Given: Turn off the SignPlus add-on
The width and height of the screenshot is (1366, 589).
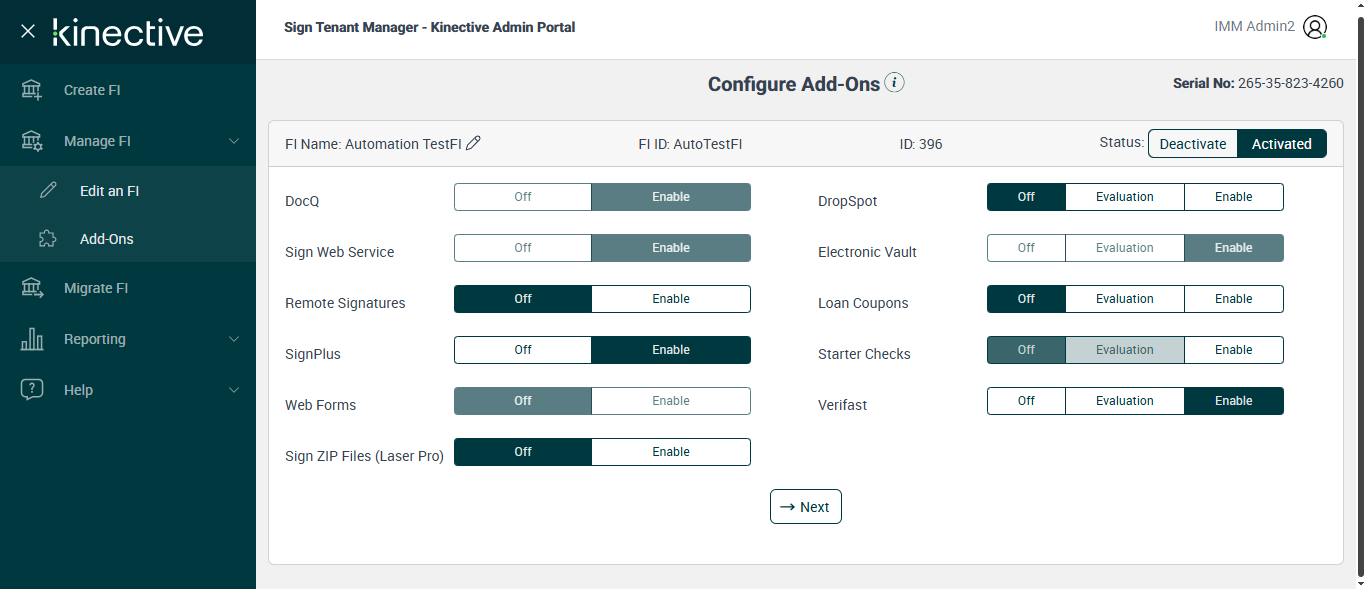Looking at the screenshot, I should 523,350.
